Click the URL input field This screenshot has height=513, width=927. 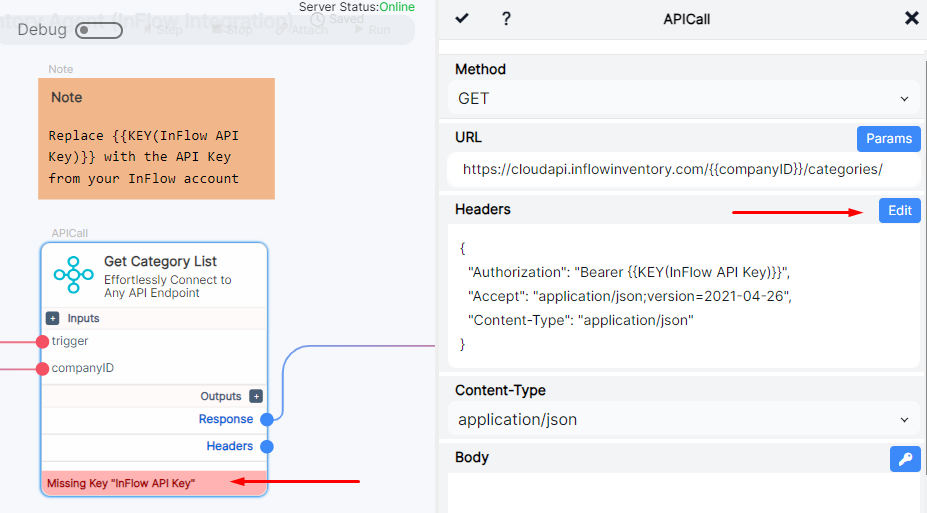pyautogui.click(x=684, y=170)
